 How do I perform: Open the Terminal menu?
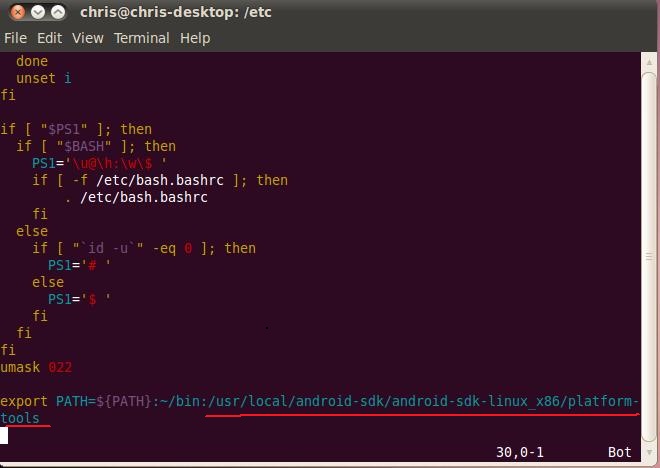click(x=141, y=38)
